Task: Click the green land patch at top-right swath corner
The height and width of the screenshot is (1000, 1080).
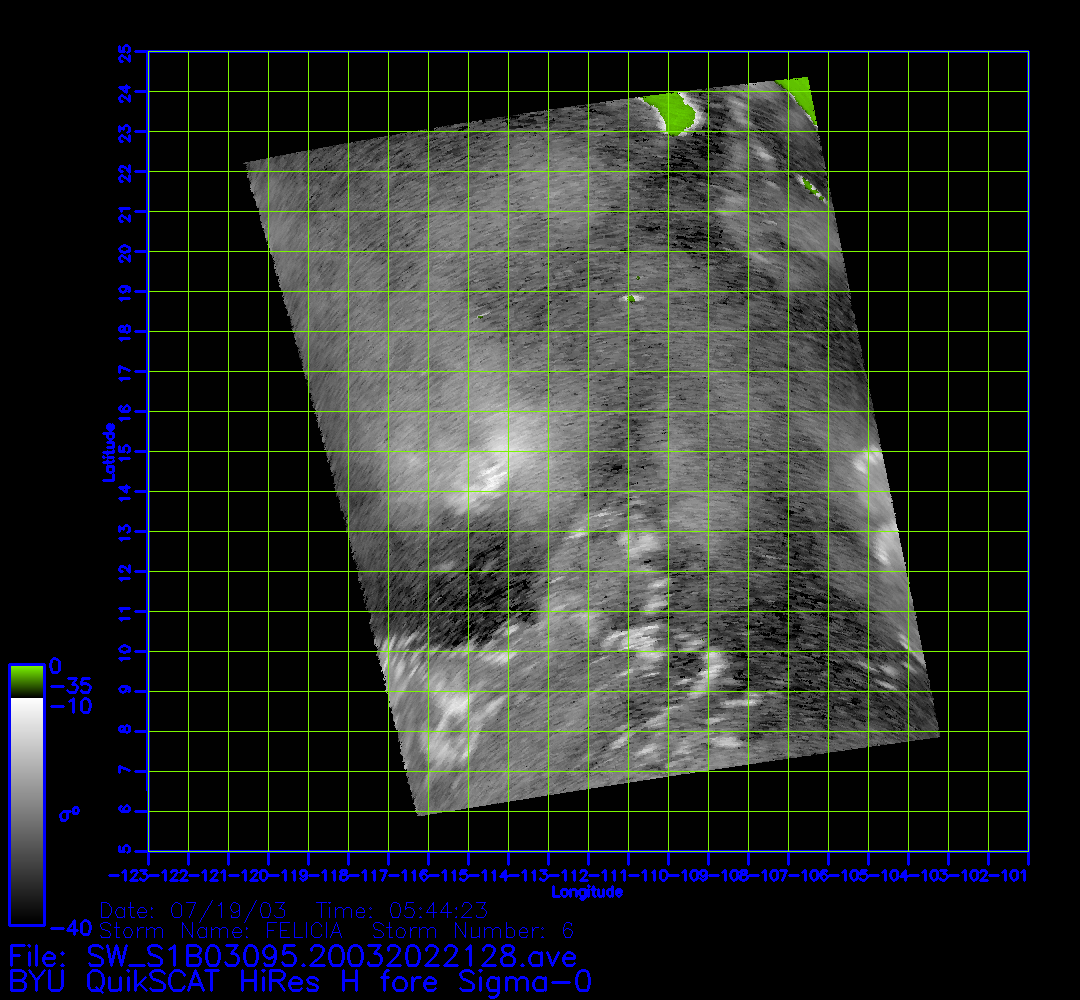Action: [800, 95]
